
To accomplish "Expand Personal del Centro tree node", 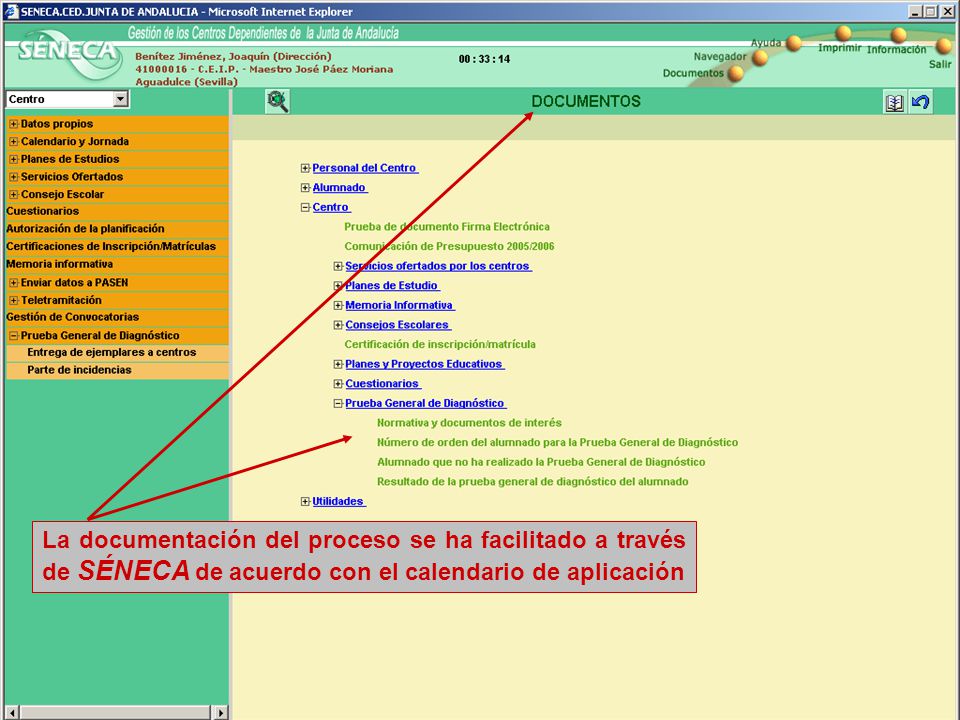I will point(305,168).
